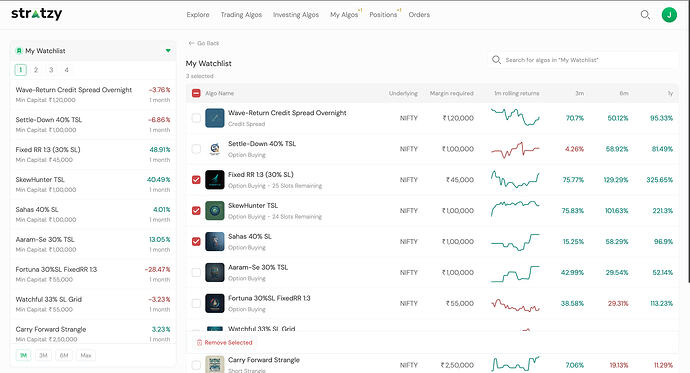Click the Stratzy logo
This screenshot has height=373, width=690.
[37, 14]
